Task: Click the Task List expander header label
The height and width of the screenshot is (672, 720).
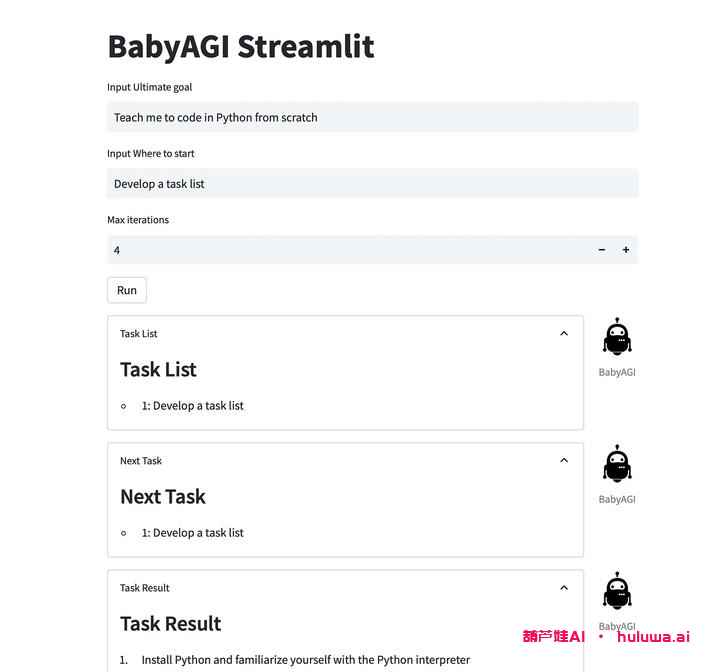Action: click(x=139, y=334)
